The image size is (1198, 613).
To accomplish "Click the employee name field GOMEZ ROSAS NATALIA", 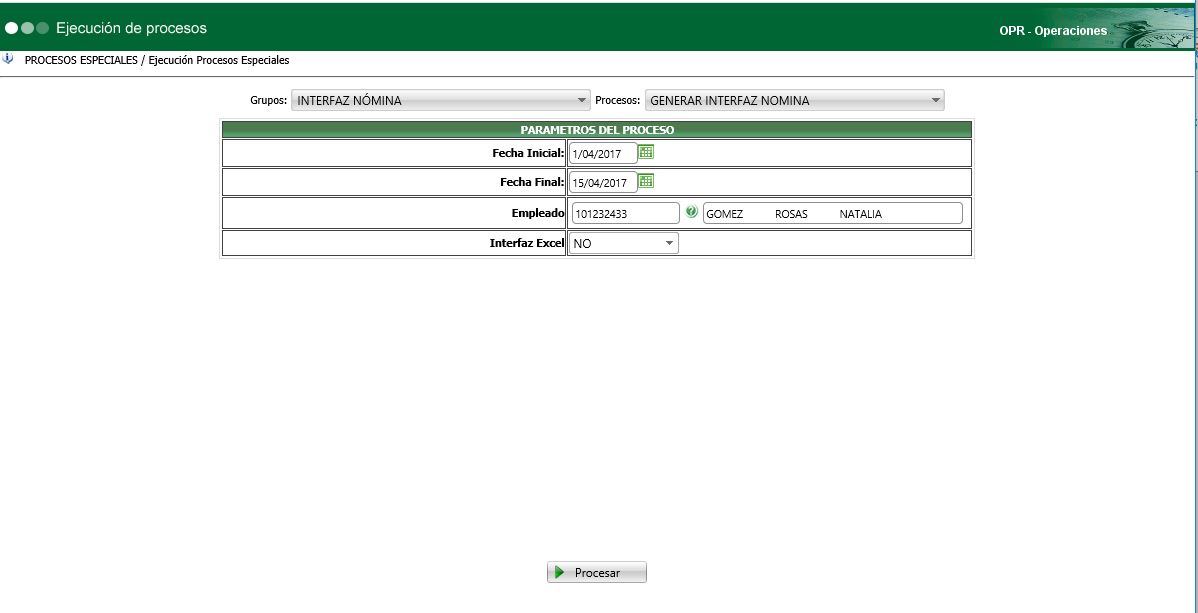I will [x=833, y=214].
